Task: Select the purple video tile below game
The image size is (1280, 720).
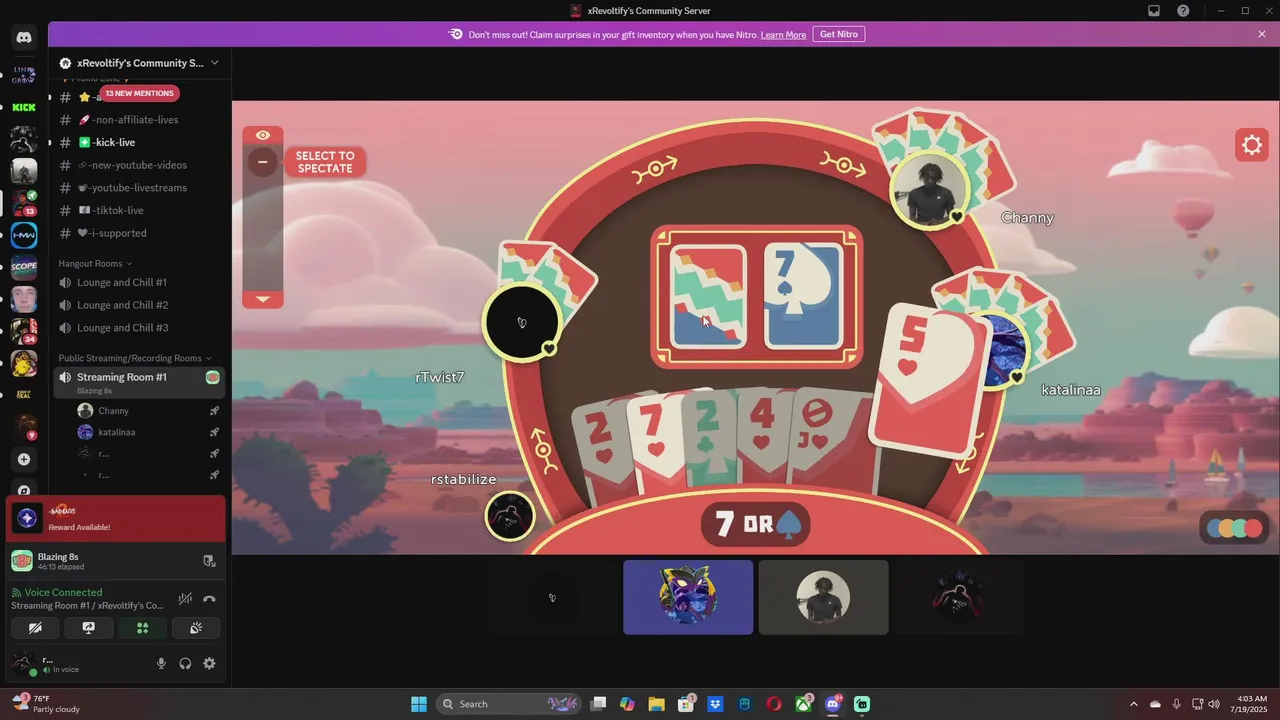Action: [688, 597]
